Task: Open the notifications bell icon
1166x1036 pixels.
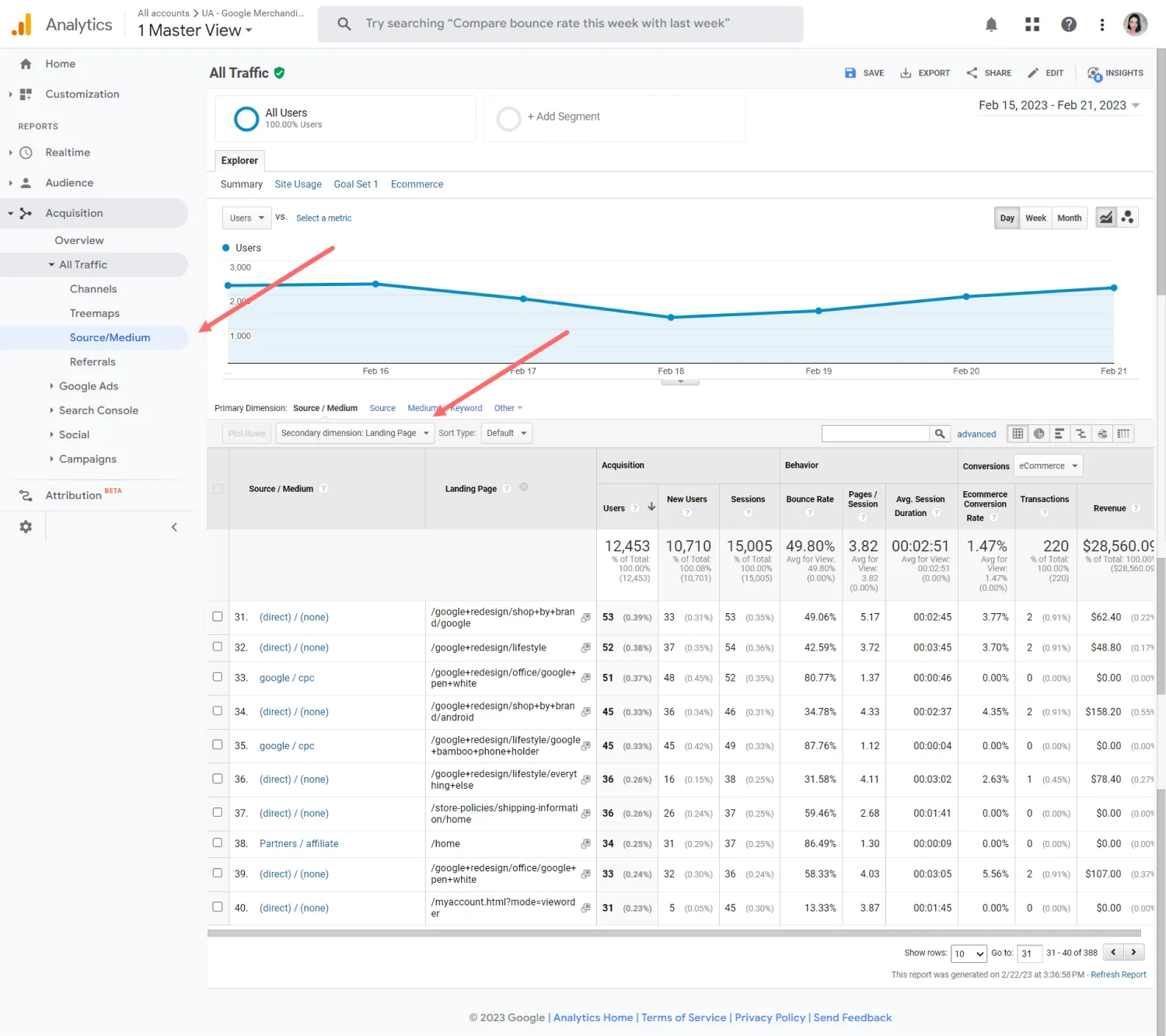Action: point(991,25)
